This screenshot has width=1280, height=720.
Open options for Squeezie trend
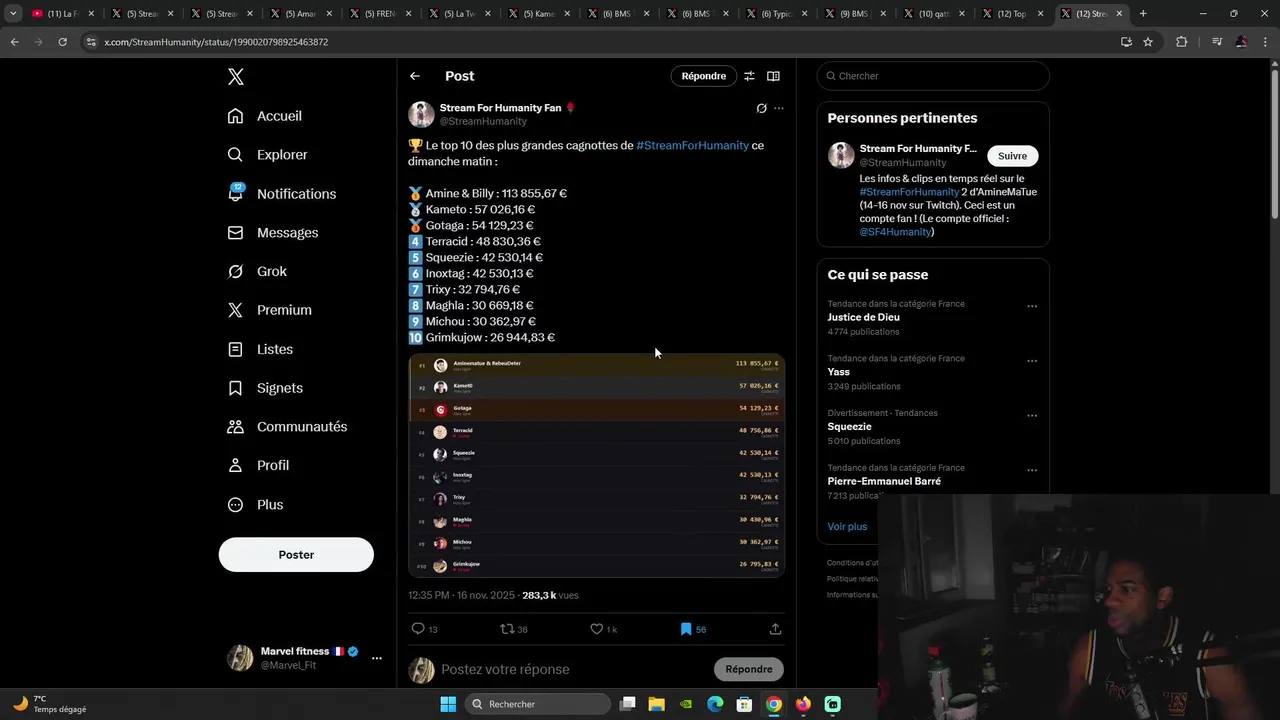coord(1032,416)
